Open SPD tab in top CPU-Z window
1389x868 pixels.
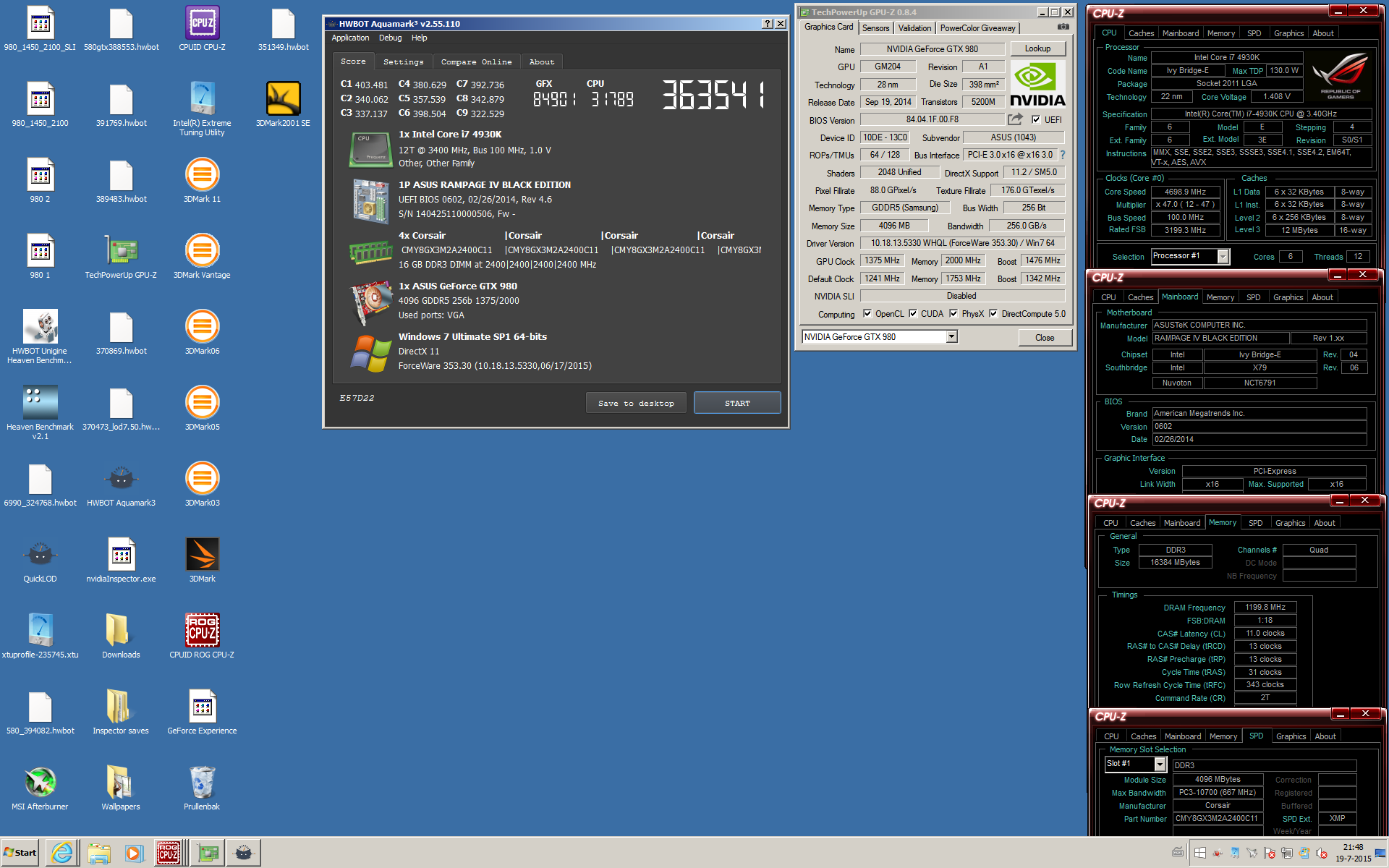(1254, 33)
